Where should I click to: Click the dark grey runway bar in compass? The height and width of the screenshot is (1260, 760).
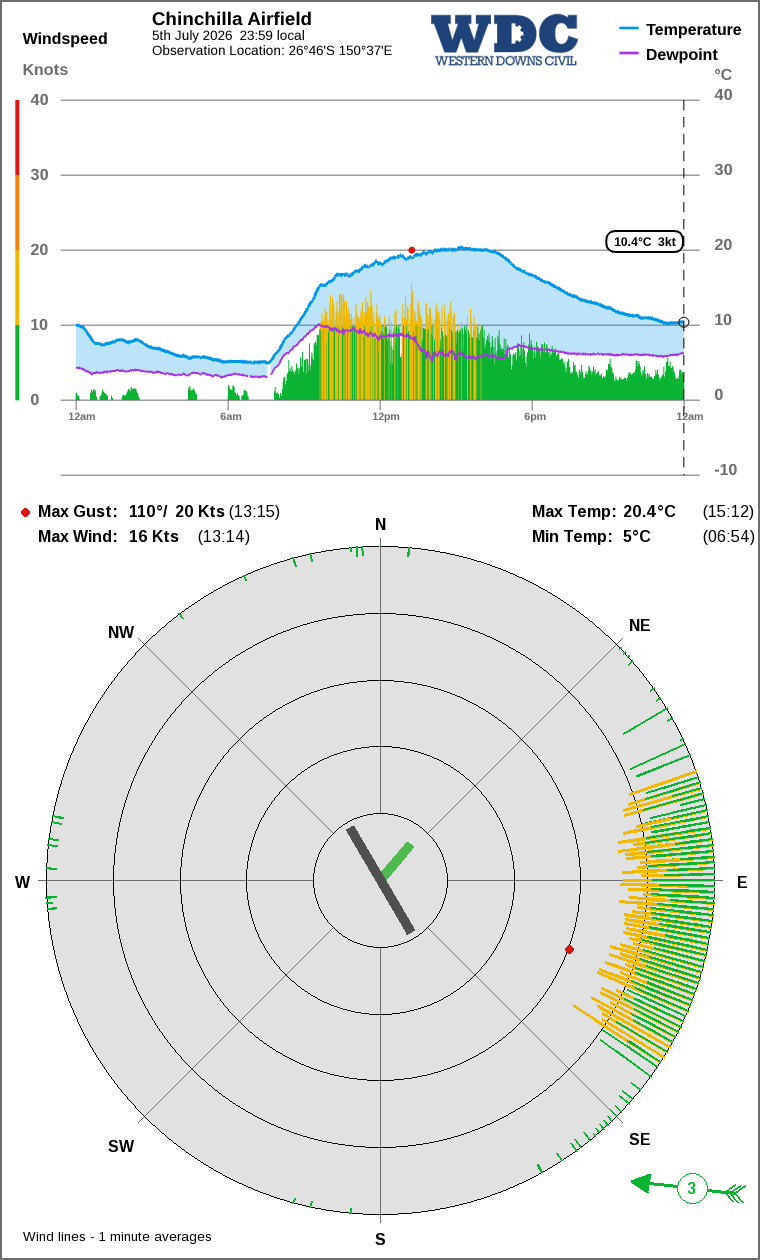(x=380, y=880)
